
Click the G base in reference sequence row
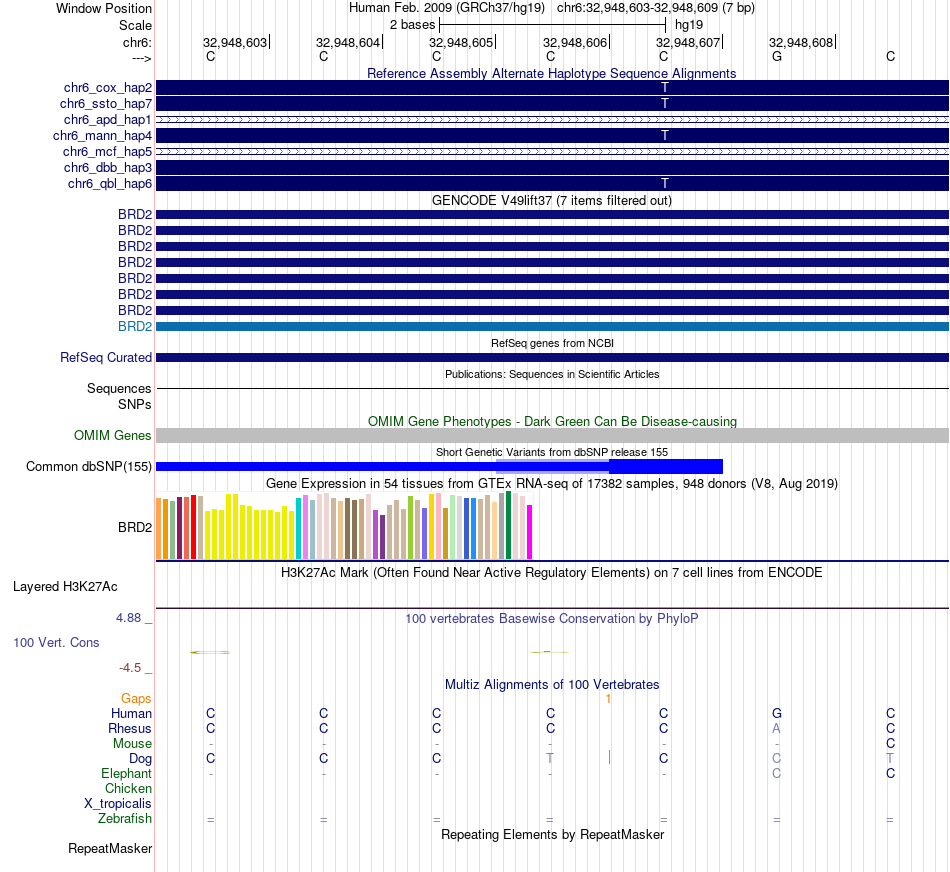(x=777, y=56)
